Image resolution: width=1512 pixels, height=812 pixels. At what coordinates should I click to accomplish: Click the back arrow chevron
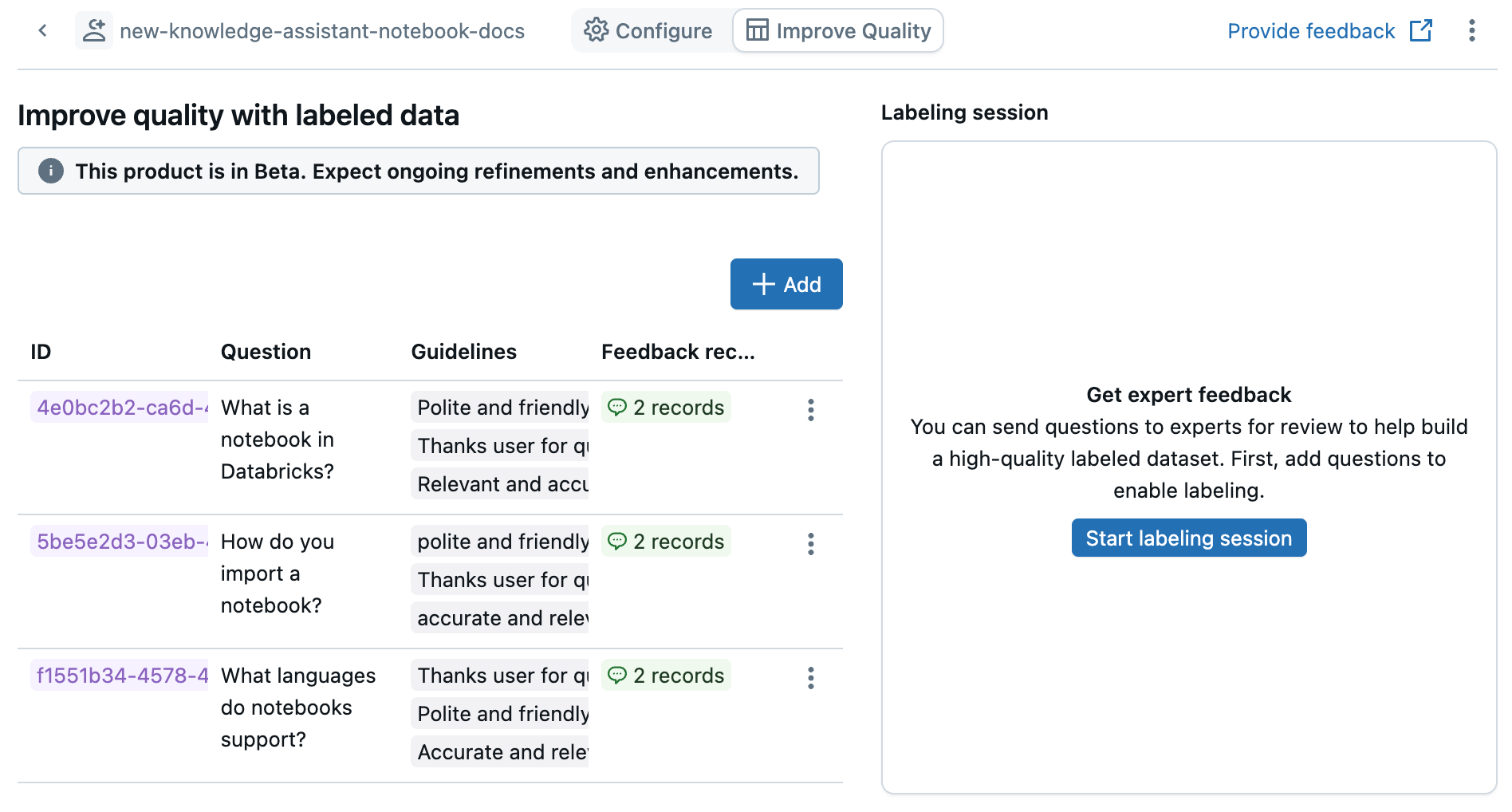(42, 31)
